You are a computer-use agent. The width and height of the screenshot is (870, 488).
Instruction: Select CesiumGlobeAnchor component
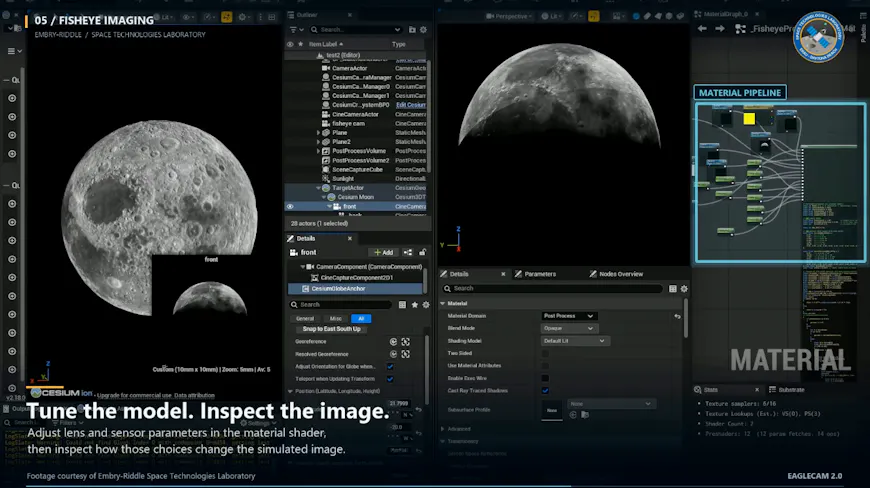coord(355,288)
